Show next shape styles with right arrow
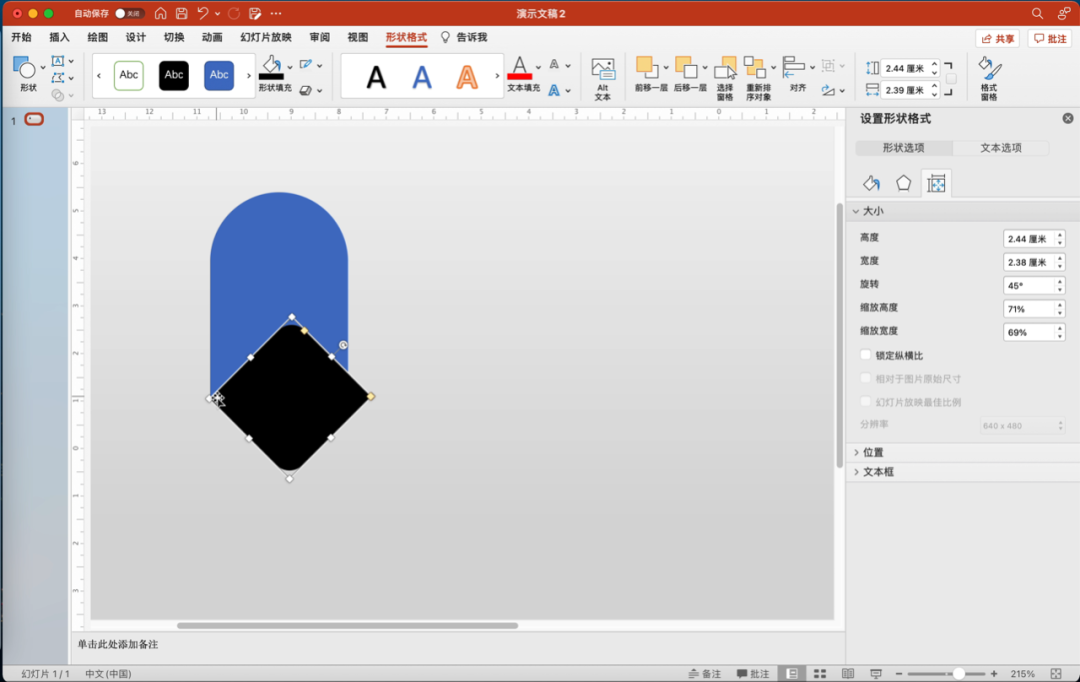Viewport: 1080px width, 682px height. click(x=249, y=75)
